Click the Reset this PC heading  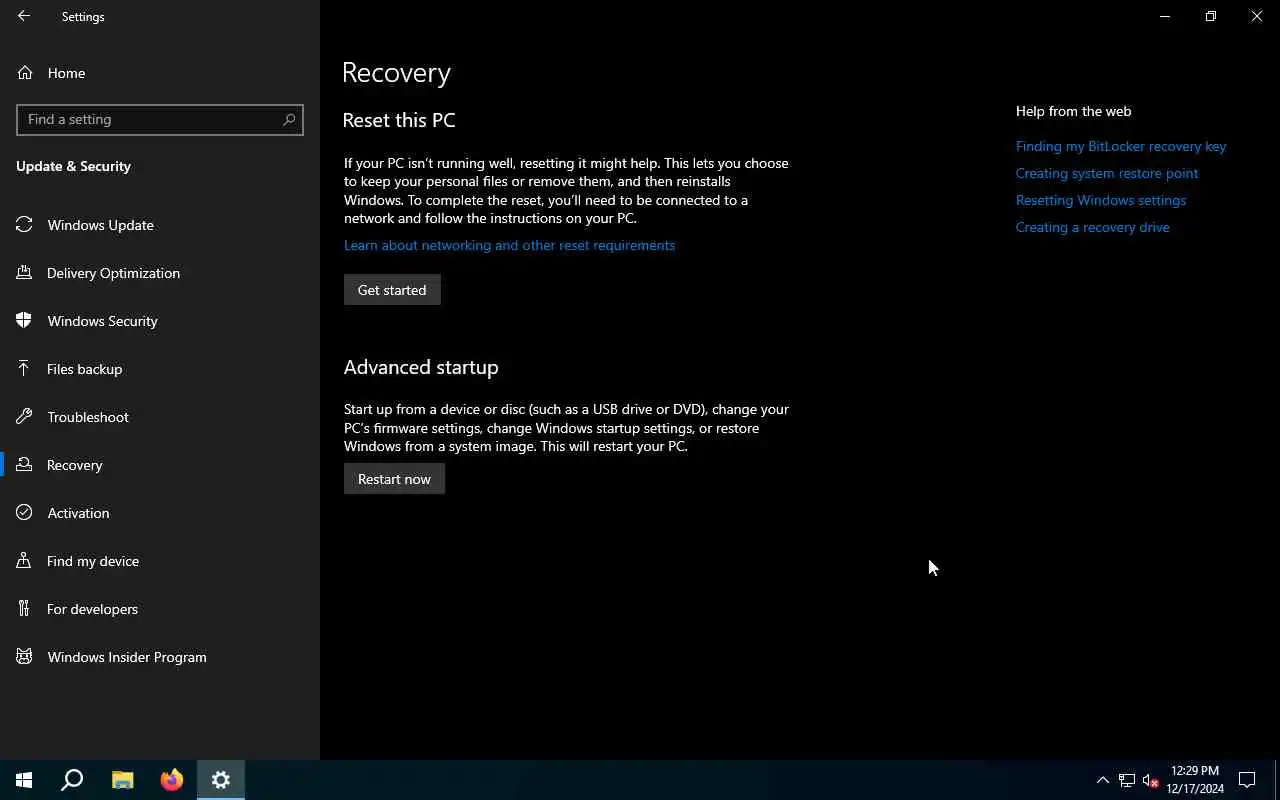click(x=399, y=120)
